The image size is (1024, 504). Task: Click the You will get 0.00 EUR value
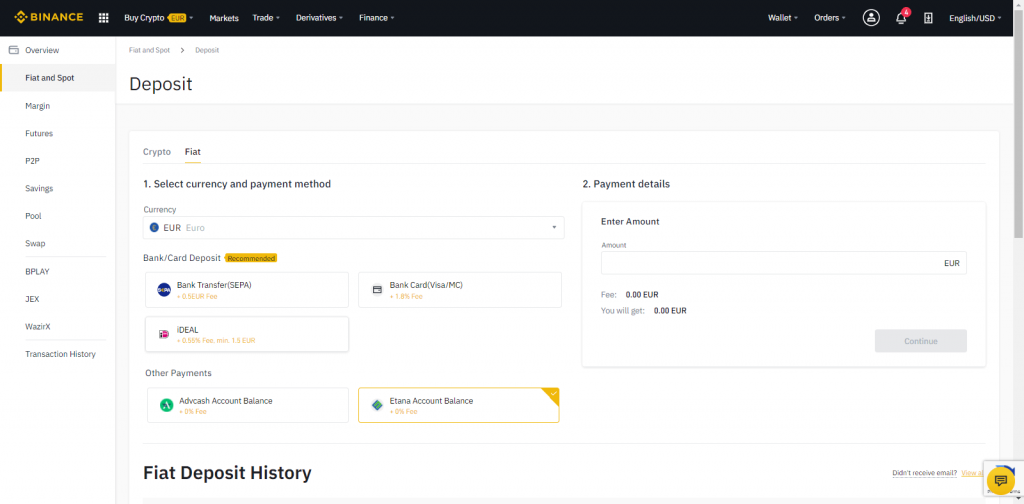(670, 311)
